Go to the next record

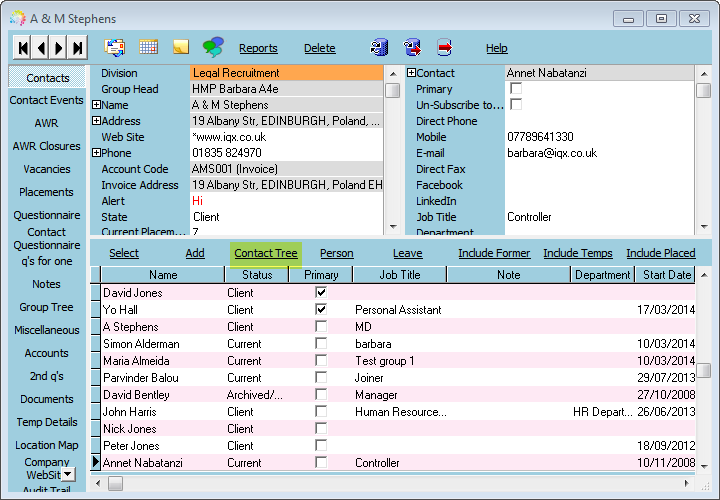coord(59,48)
